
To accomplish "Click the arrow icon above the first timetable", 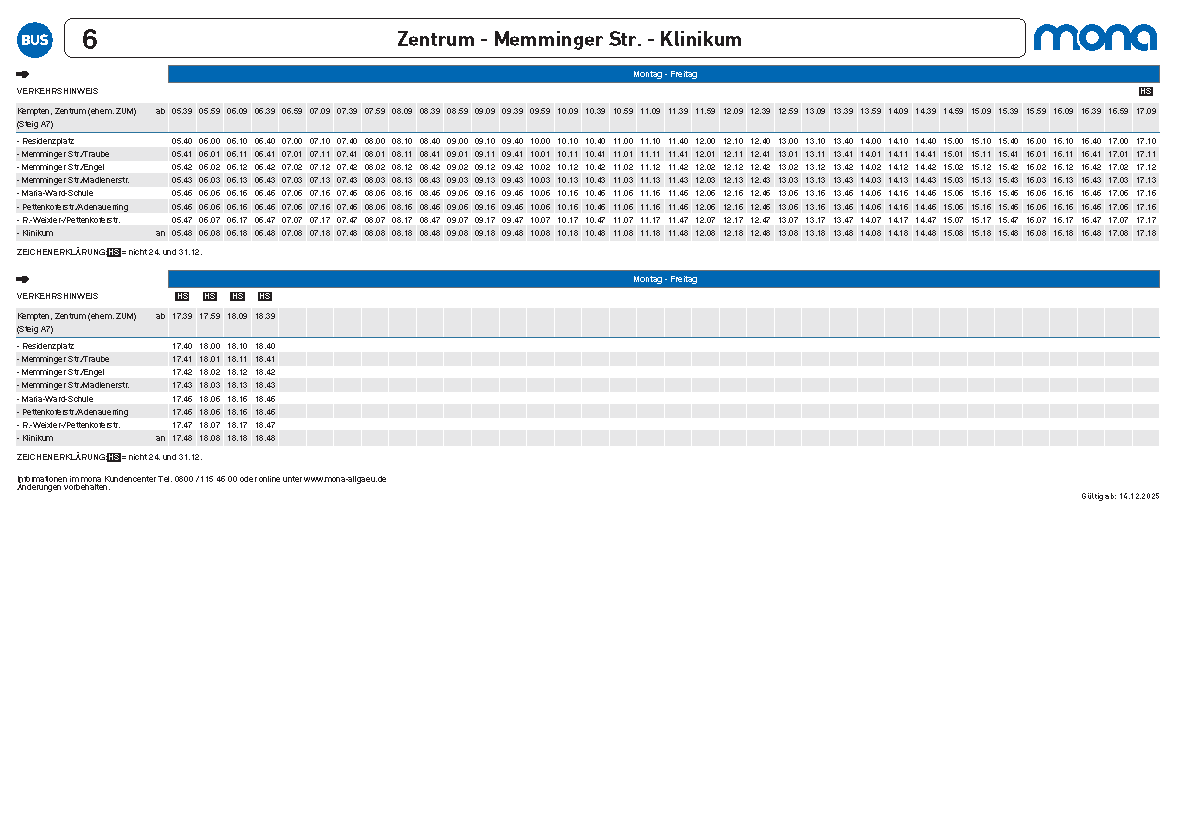I will 21,73.
